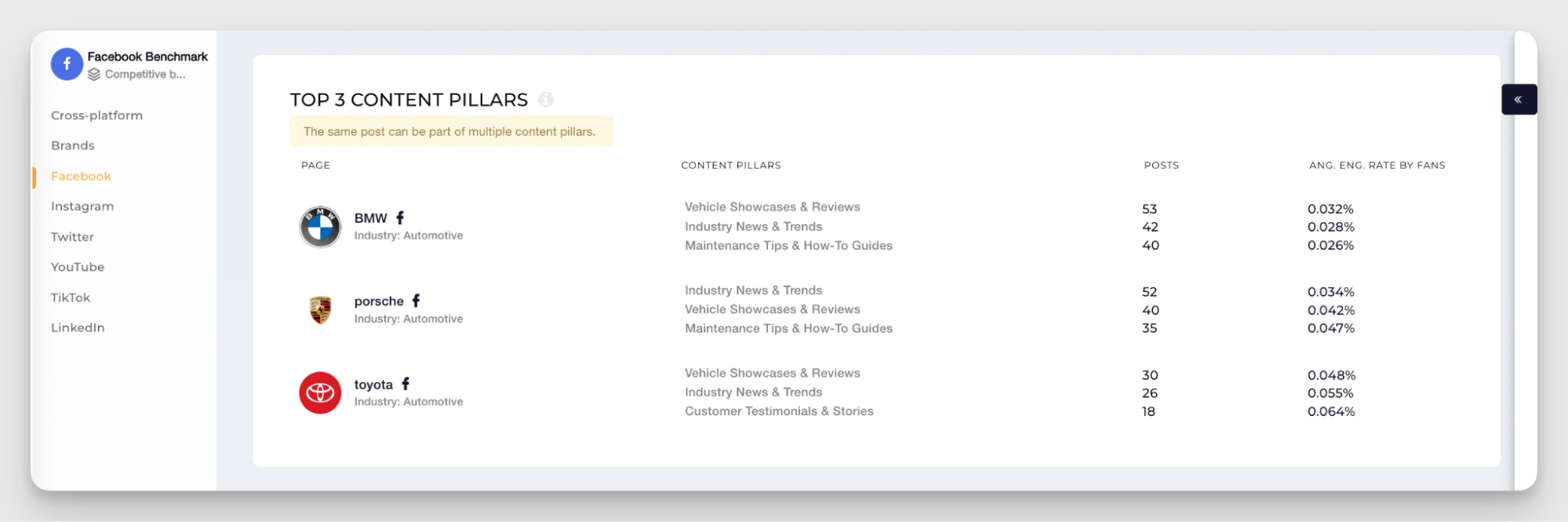Open the LinkedIn sidebar item
The image size is (1568, 522).
click(78, 328)
